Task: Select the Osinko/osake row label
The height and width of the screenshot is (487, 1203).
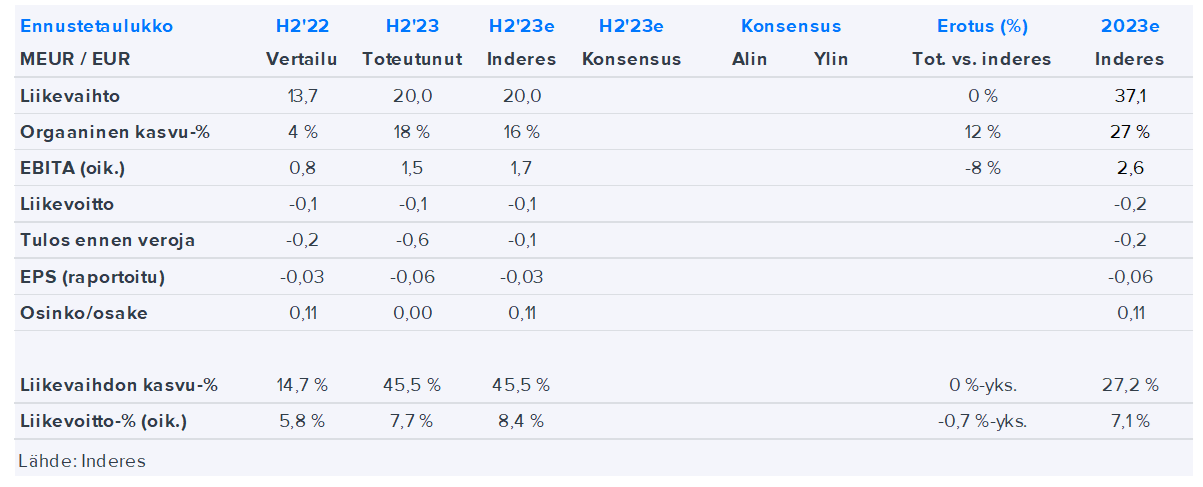Action: click(x=83, y=313)
